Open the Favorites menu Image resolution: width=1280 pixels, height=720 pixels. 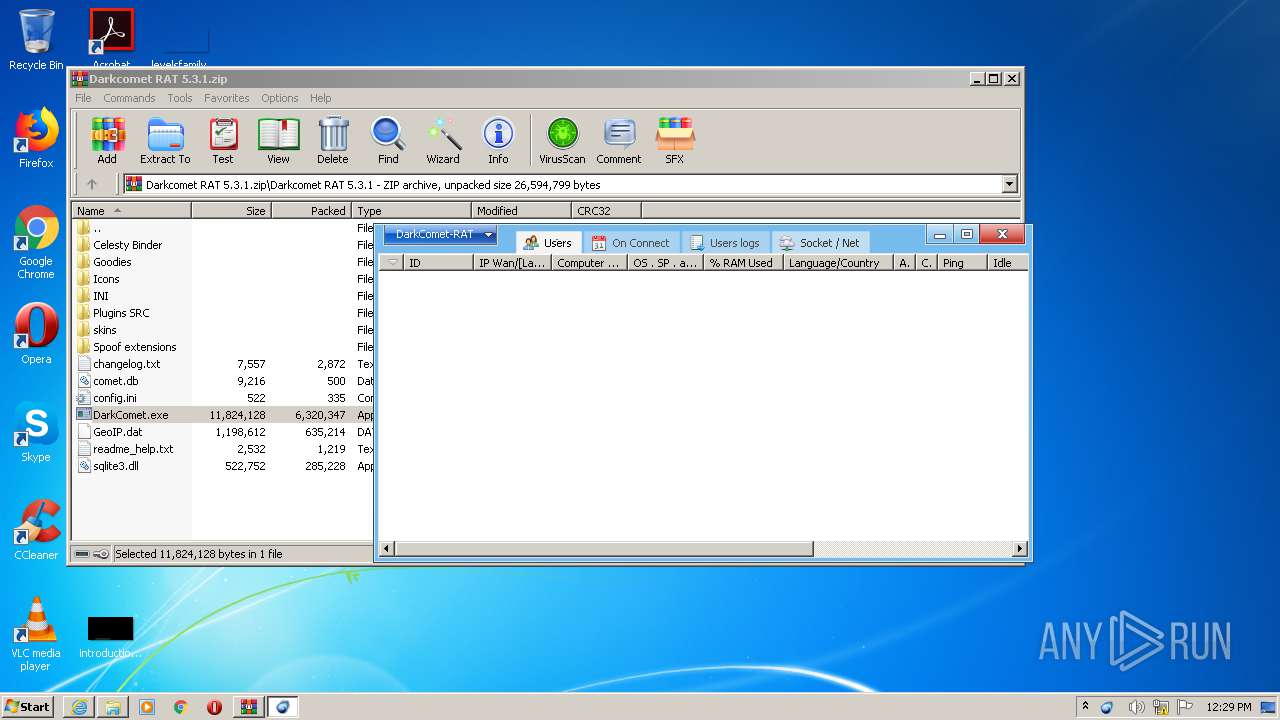227,98
